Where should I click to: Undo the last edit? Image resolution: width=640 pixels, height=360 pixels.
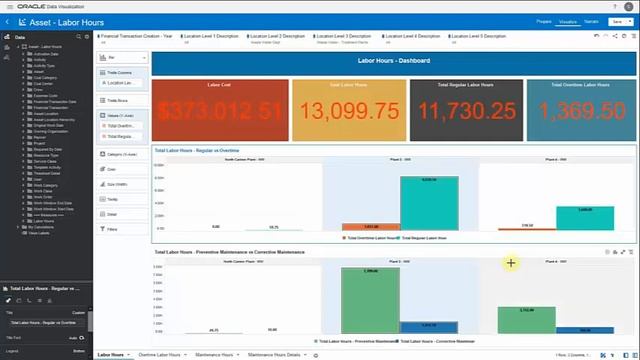(596, 36)
